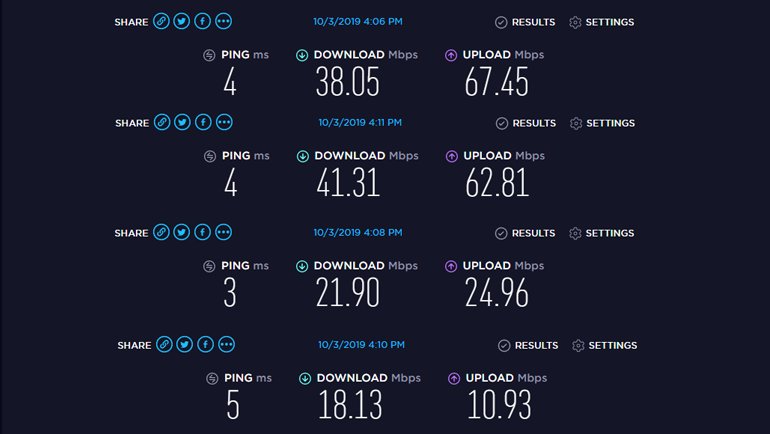Click the copy link icon in the 4:08 PM result
Viewport: 770px width, 434px height.
point(161,232)
